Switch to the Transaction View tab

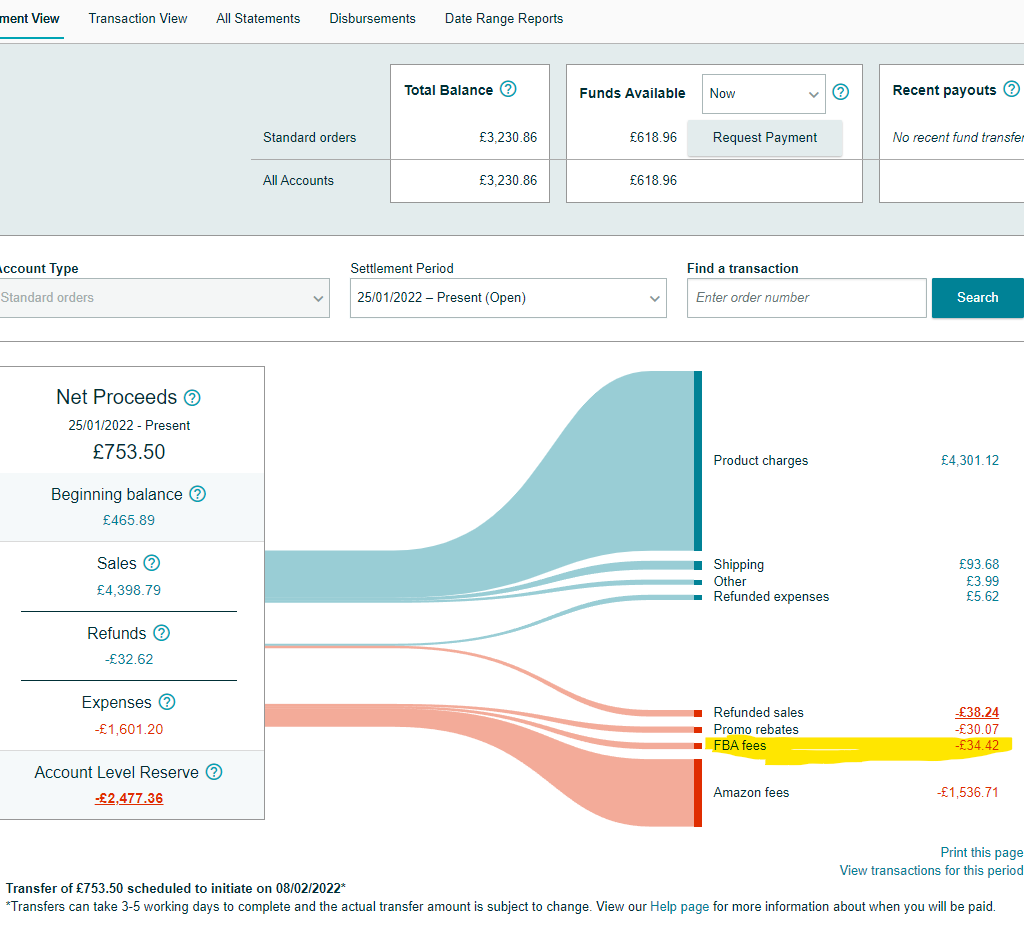138,19
